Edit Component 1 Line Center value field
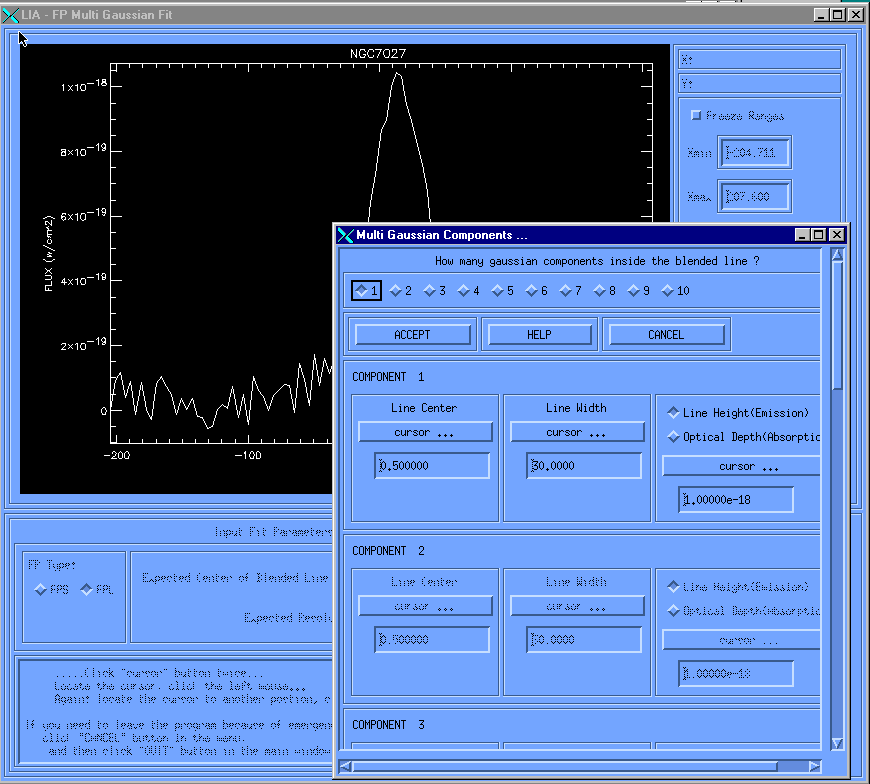 coord(433,466)
